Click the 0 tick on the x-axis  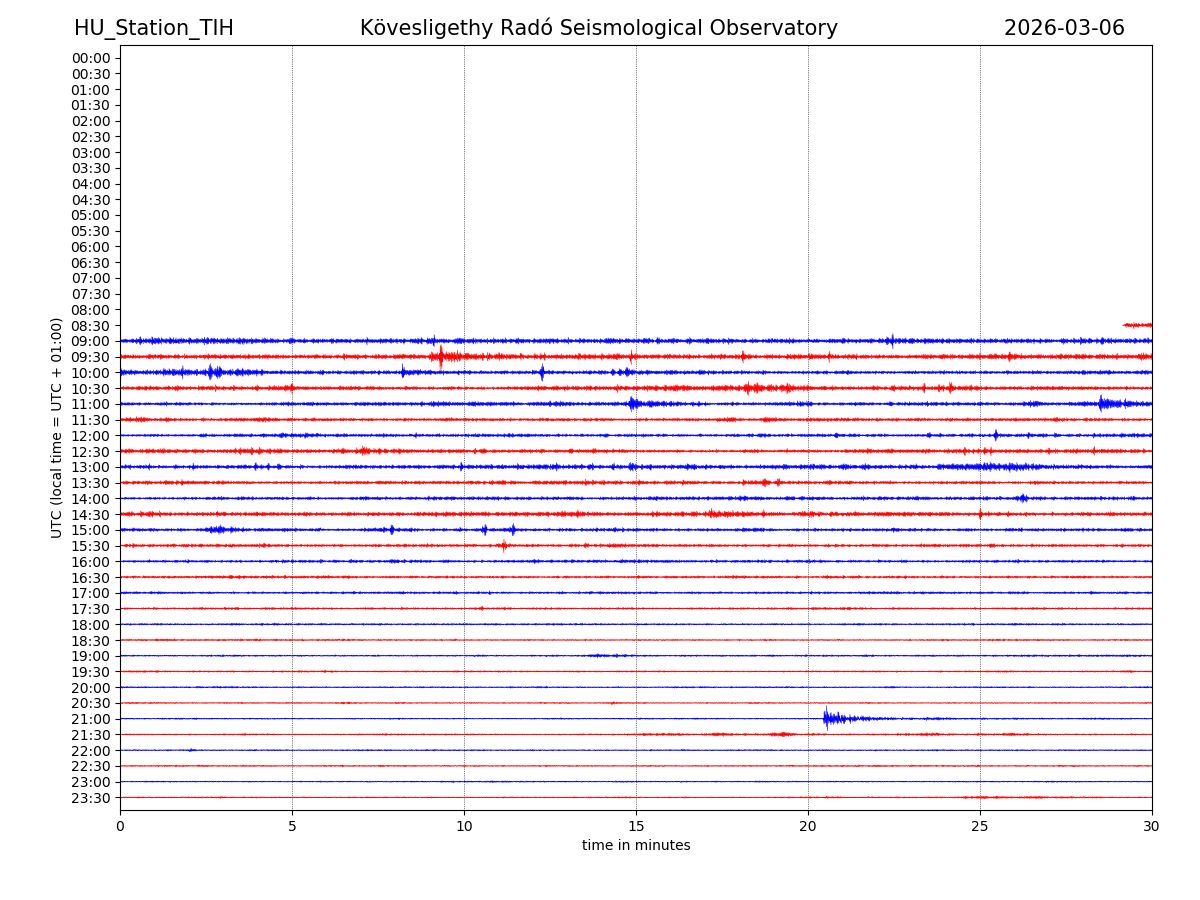click(120, 826)
